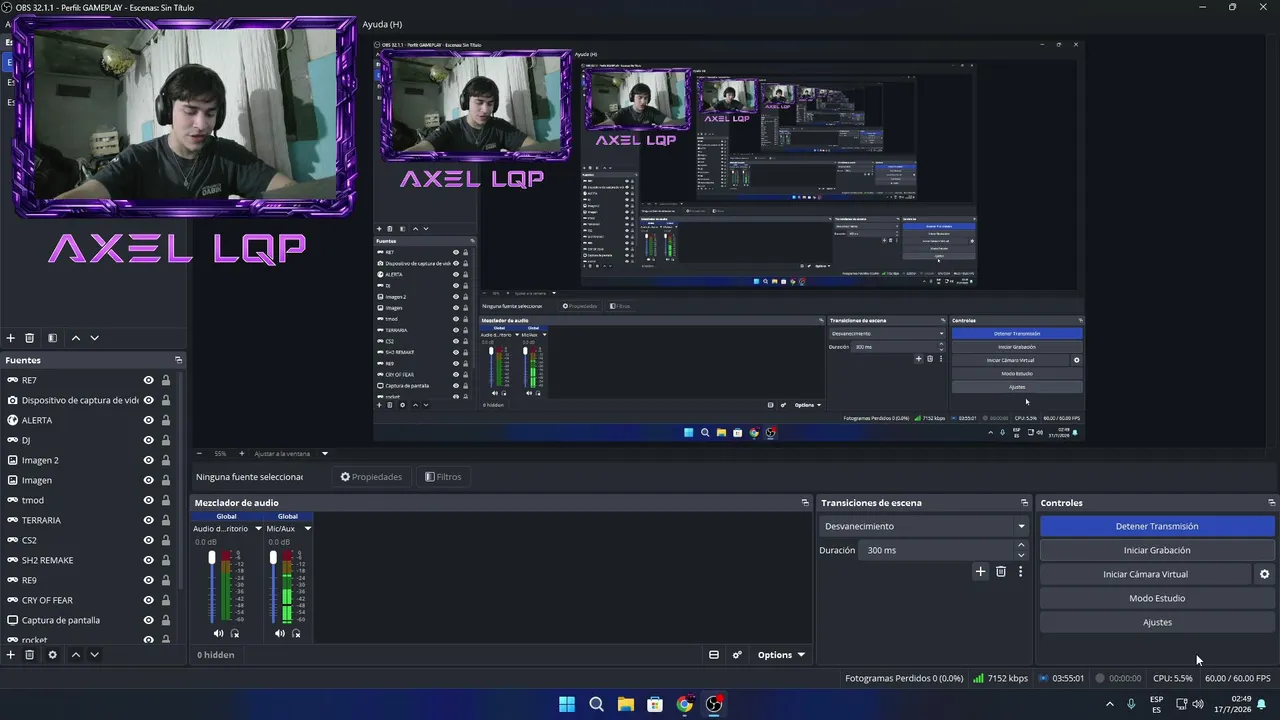Viewport: 1280px width, 720px height.
Task: Pop out the Transiciones de escena dock
Action: click(x=1024, y=503)
